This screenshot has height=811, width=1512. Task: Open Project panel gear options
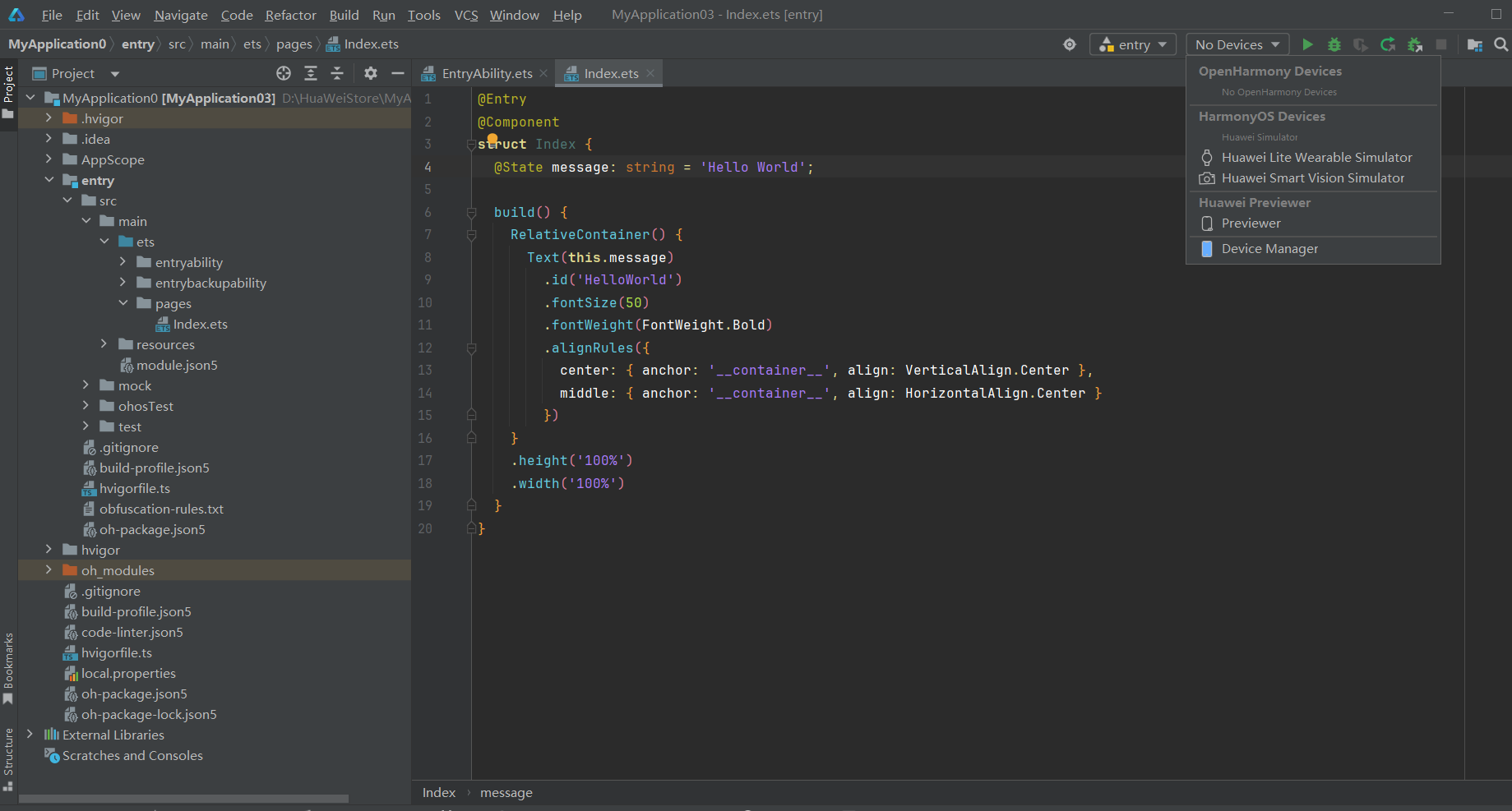pyautogui.click(x=371, y=73)
